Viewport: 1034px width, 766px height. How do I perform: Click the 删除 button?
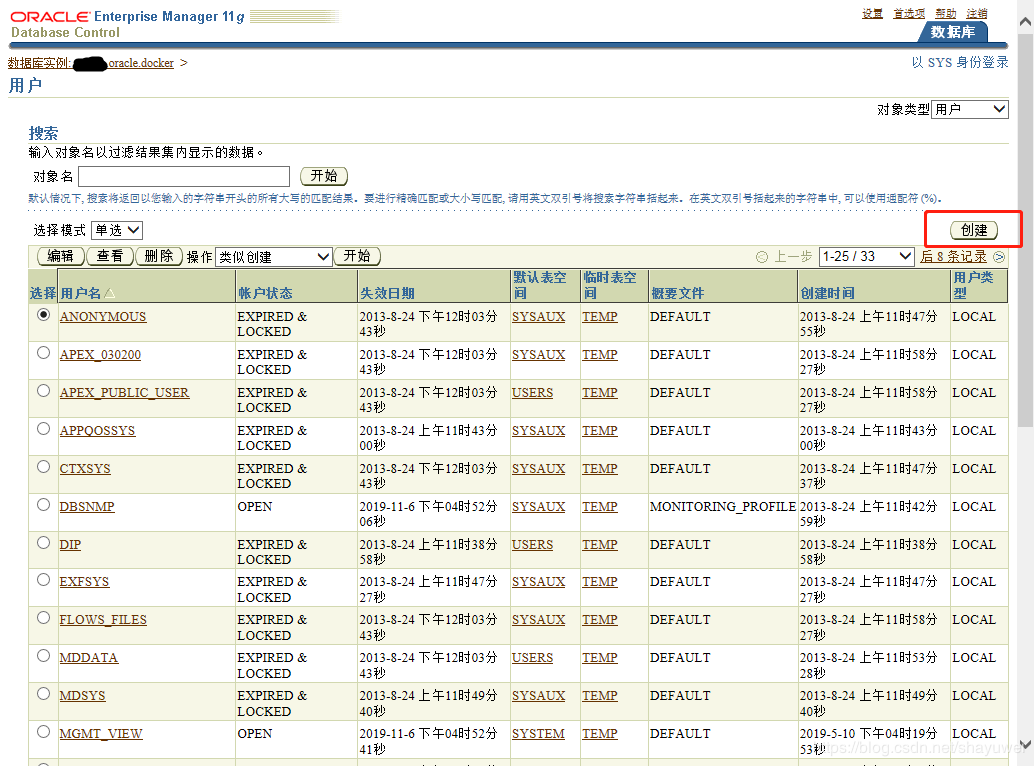pyautogui.click(x=159, y=256)
